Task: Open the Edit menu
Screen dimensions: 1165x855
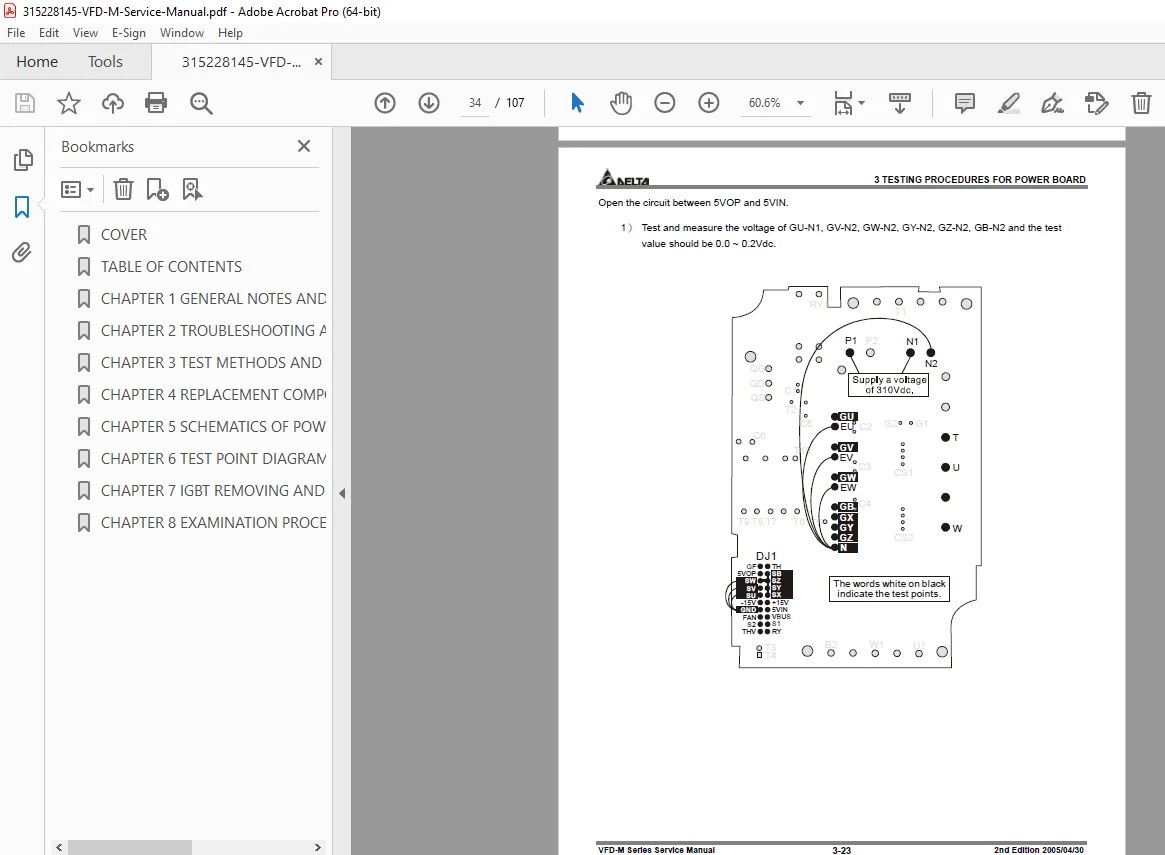Action: coord(49,33)
